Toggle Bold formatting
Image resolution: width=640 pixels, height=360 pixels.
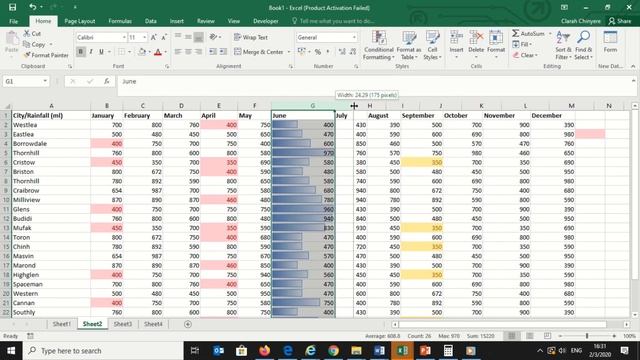click(x=80, y=52)
